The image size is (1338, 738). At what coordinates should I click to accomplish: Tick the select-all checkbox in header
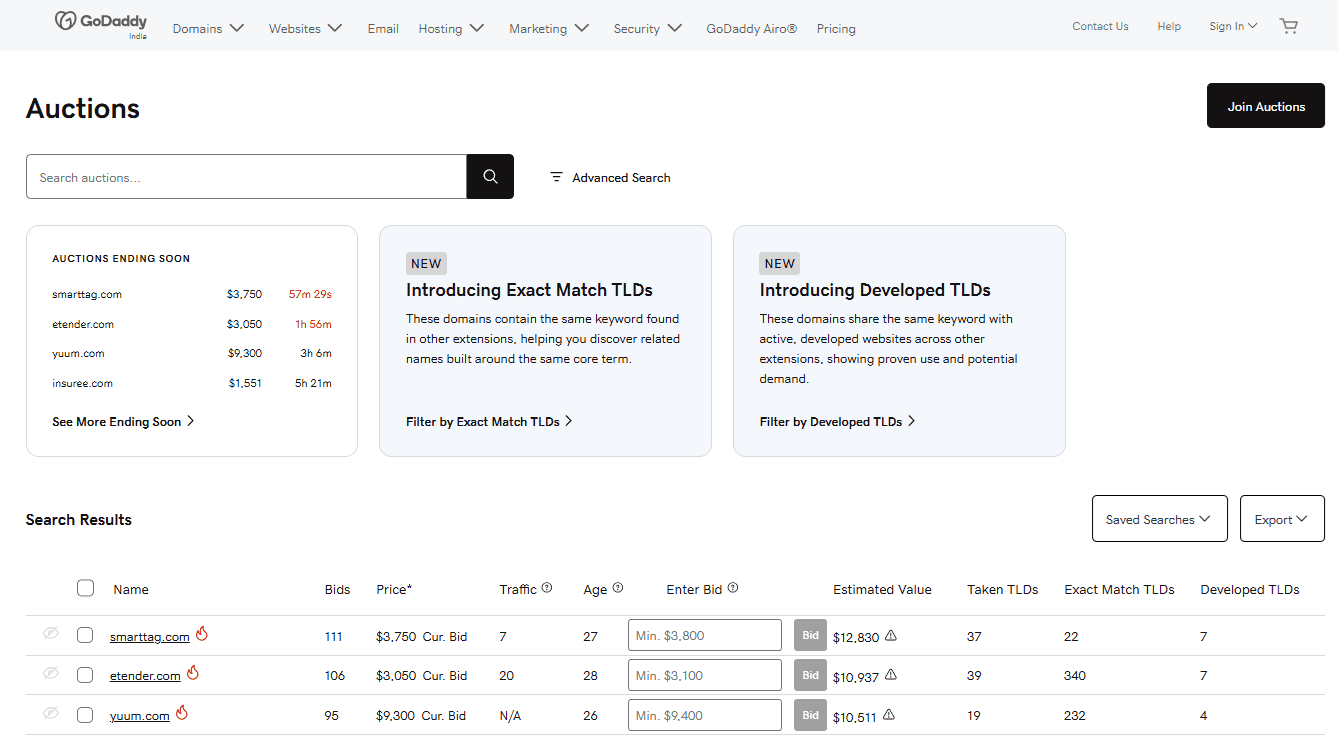[85, 588]
